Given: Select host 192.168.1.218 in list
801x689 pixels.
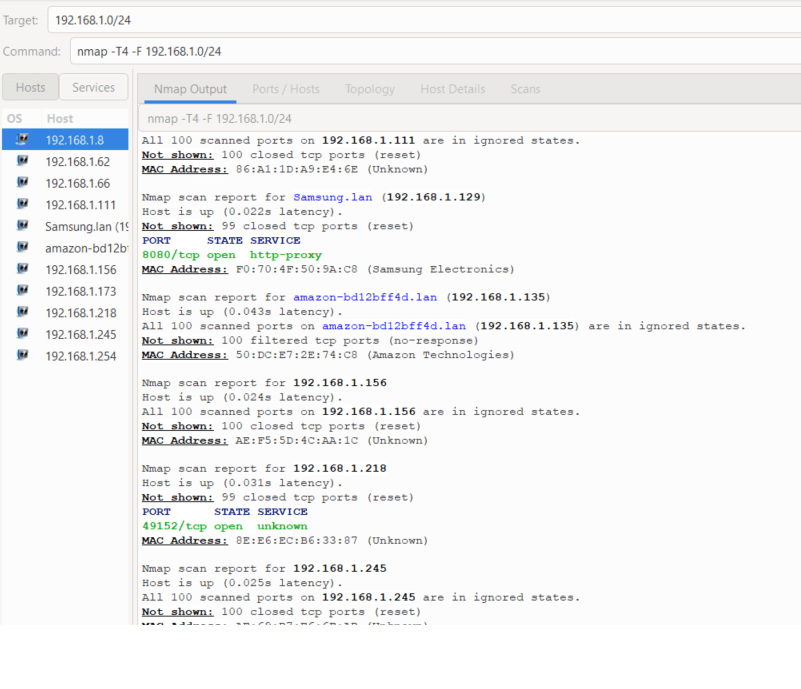Looking at the screenshot, I should click(x=65, y=313).
